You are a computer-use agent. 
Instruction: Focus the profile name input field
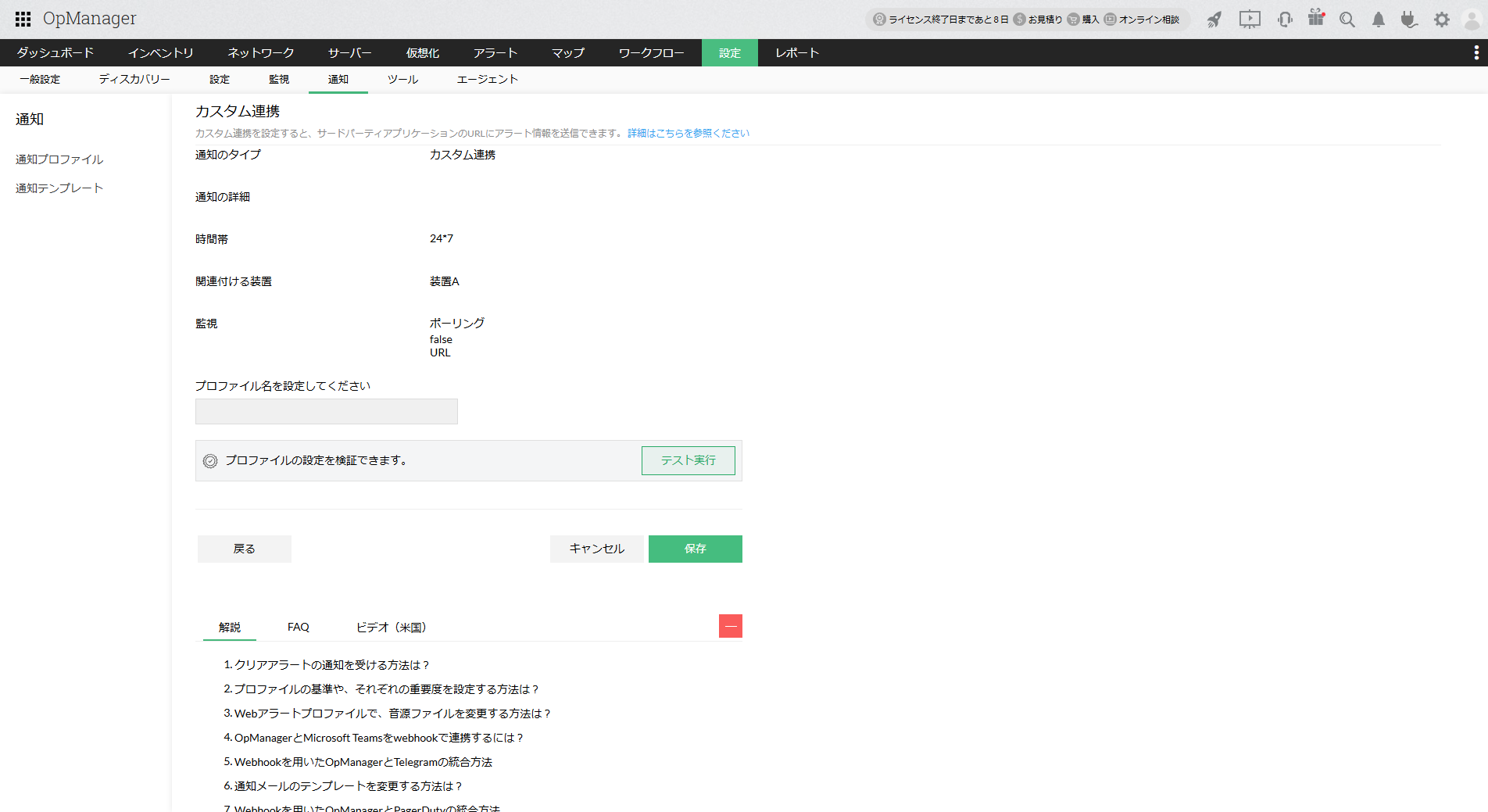tap(327, 411)
